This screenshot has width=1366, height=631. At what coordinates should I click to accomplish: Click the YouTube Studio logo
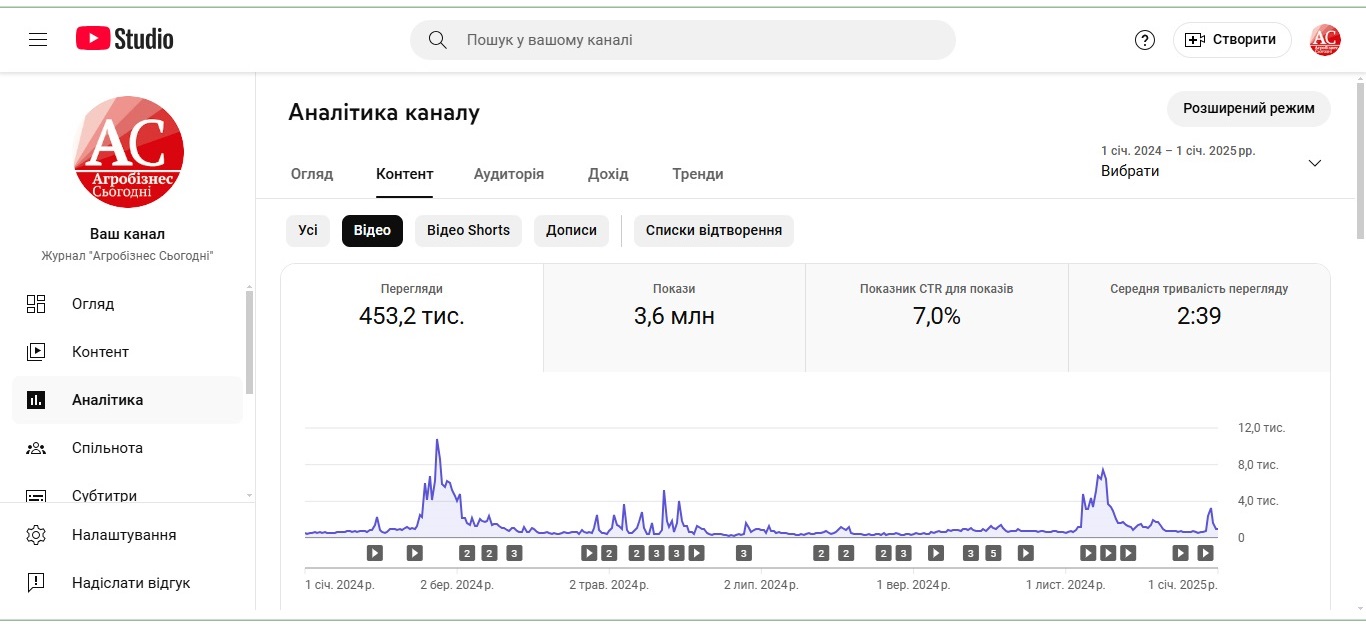click(x=125, y=39)
